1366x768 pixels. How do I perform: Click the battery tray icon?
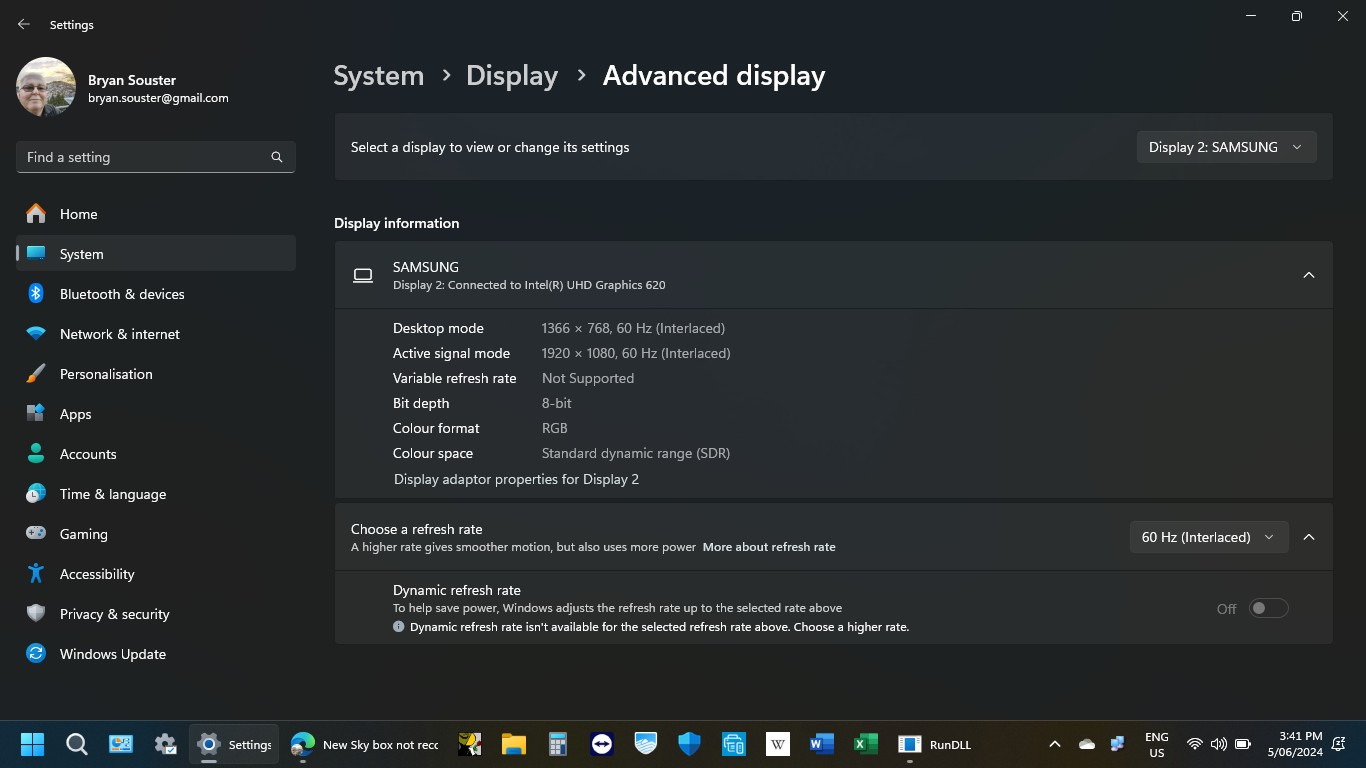[1243, 744]
